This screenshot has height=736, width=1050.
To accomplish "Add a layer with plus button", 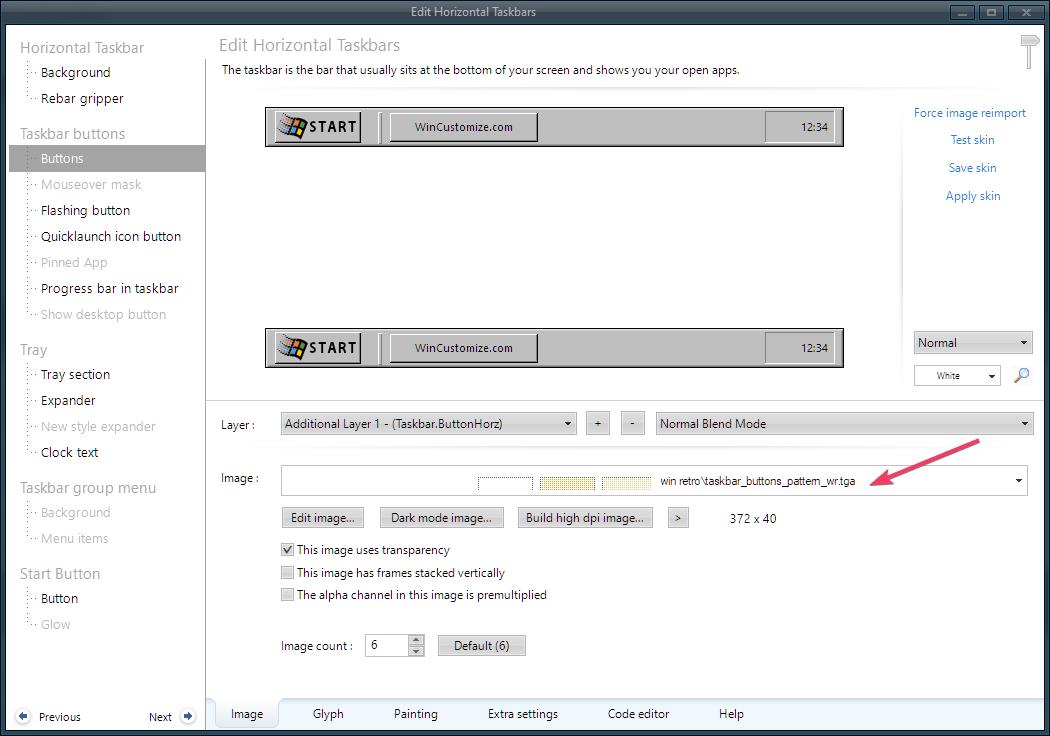I will (597, 424).
